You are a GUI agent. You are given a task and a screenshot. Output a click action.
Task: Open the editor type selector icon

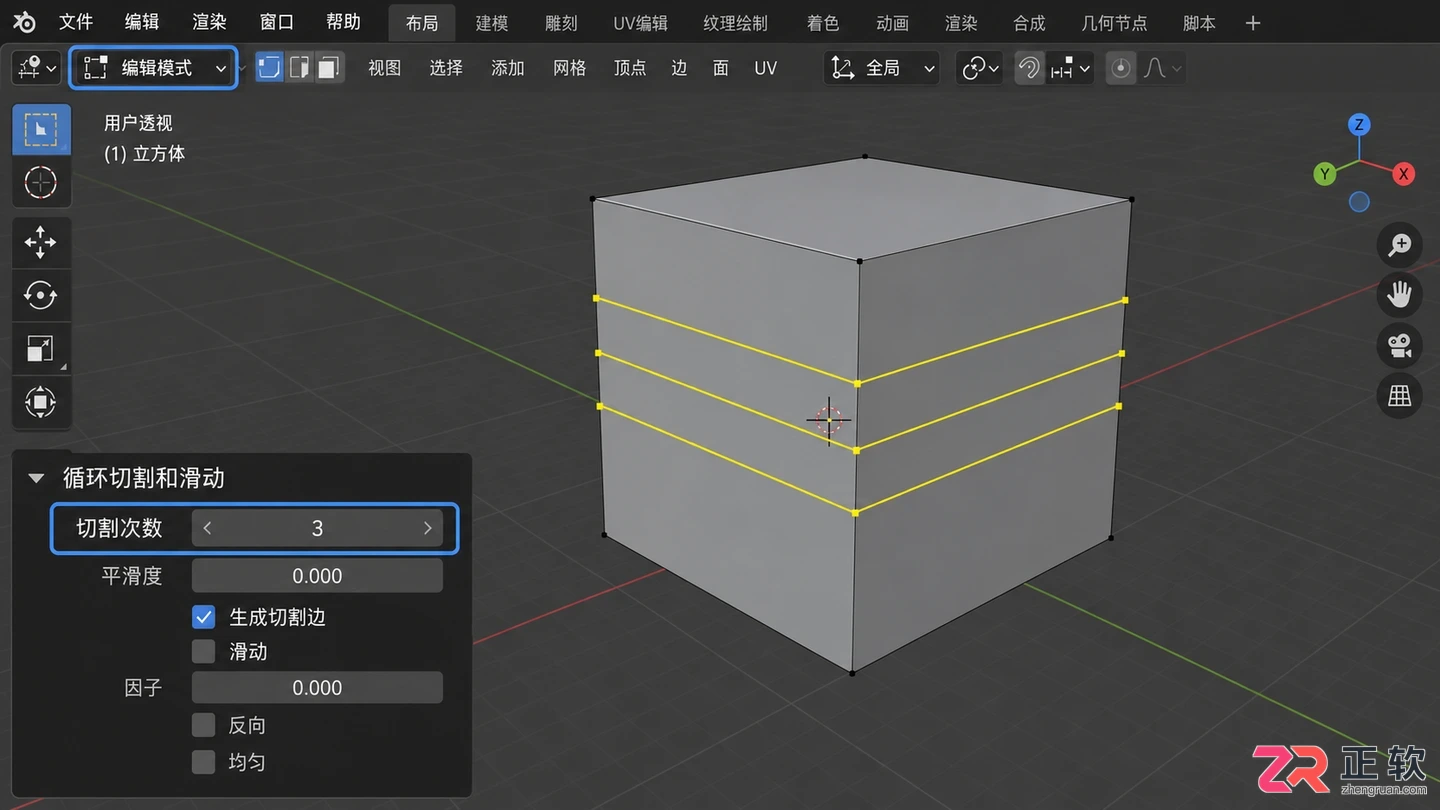click(x=36, y=68)
